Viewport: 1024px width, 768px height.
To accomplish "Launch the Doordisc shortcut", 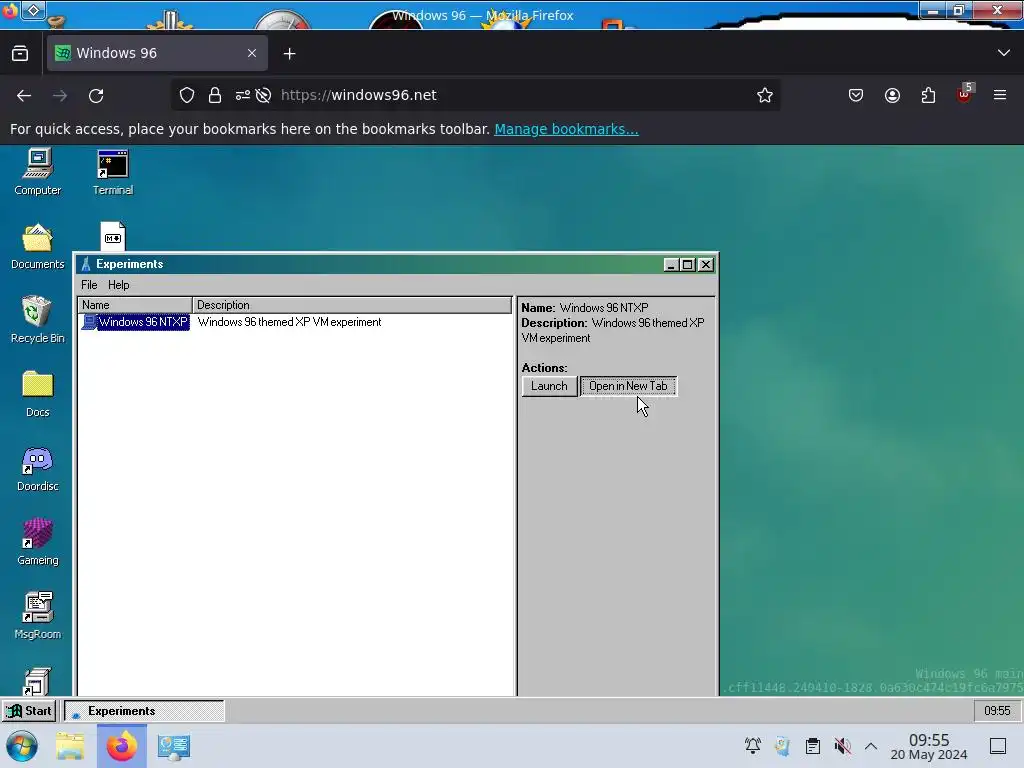I will [x=38, y=468].
